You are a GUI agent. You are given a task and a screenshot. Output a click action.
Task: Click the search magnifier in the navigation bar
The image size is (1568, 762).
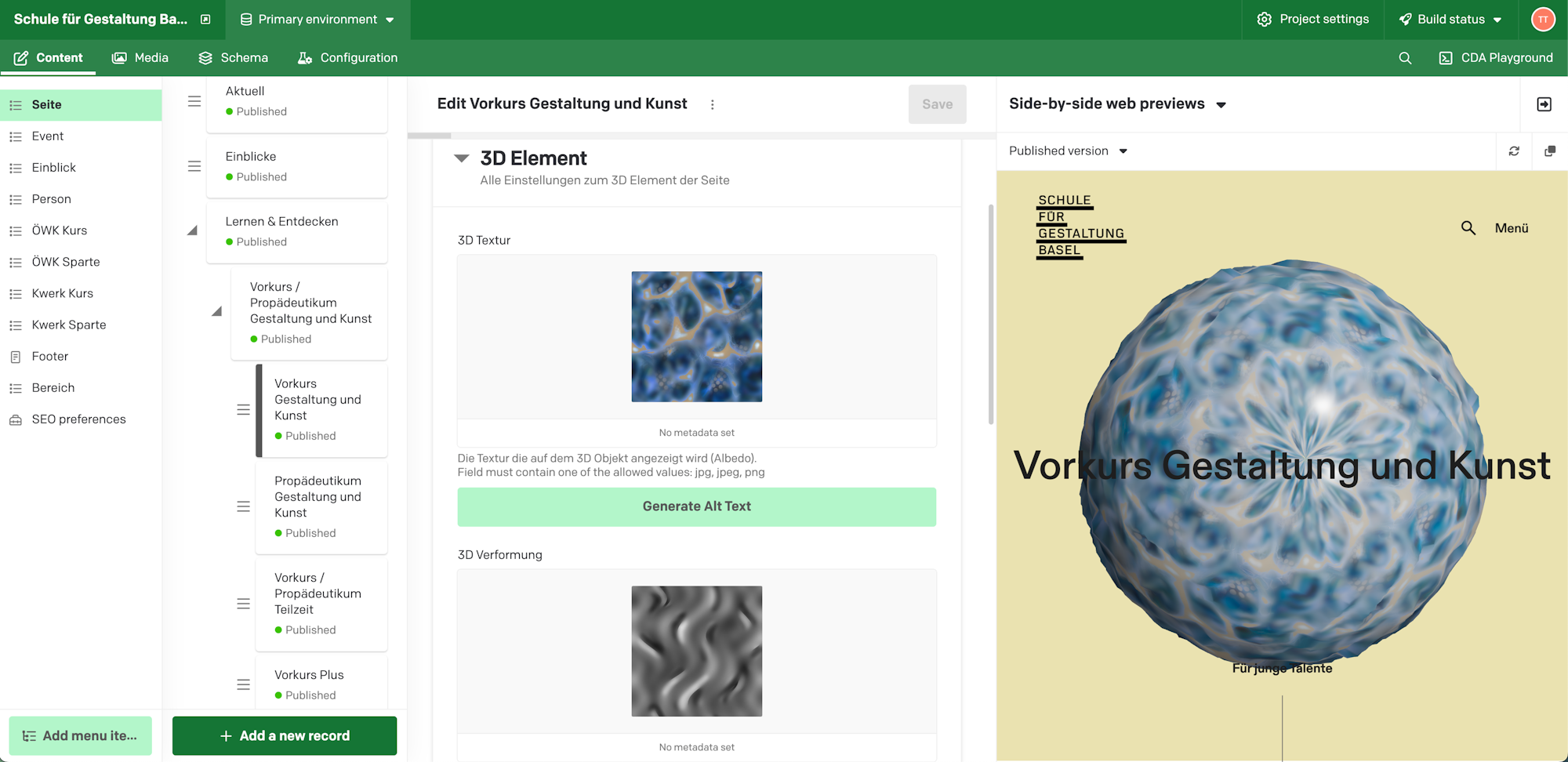click(x=1405, y=58)
